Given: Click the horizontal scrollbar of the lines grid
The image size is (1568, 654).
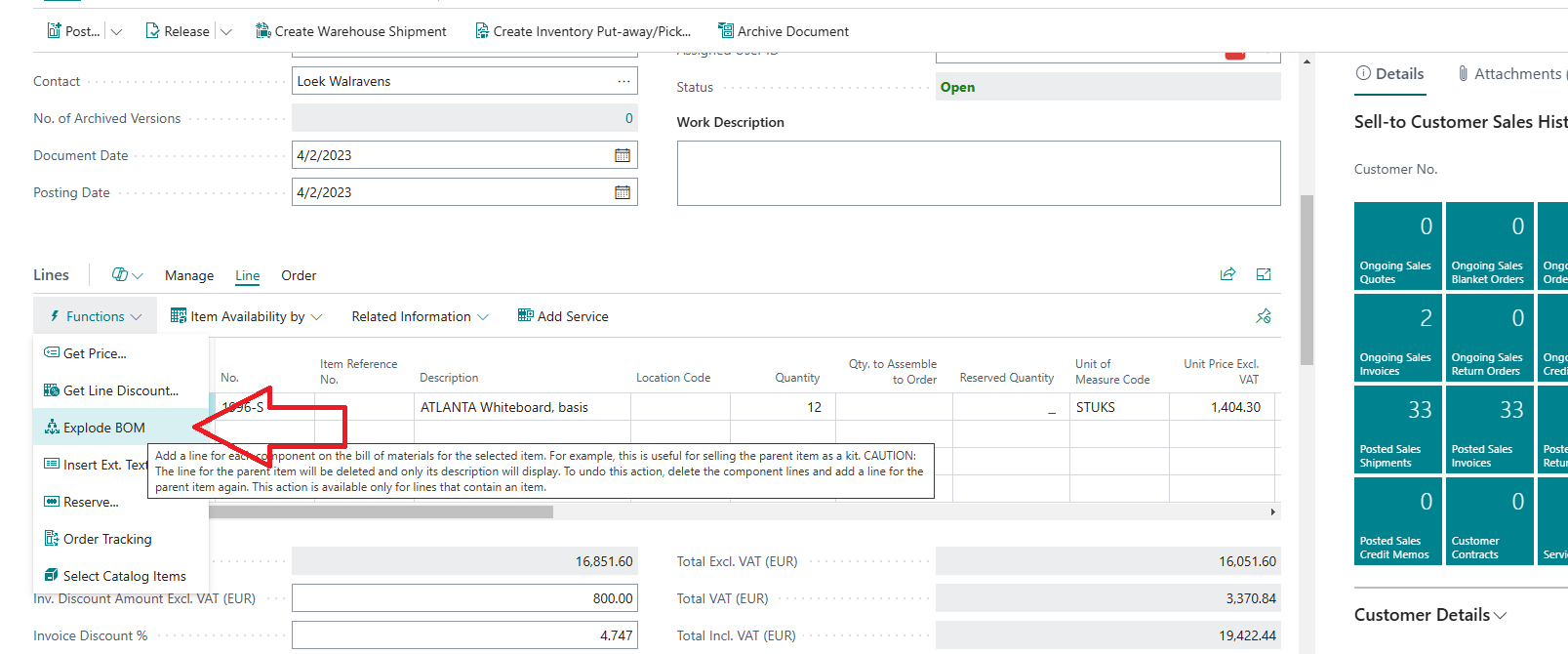Looking at the screenshot, I should 381,511.
